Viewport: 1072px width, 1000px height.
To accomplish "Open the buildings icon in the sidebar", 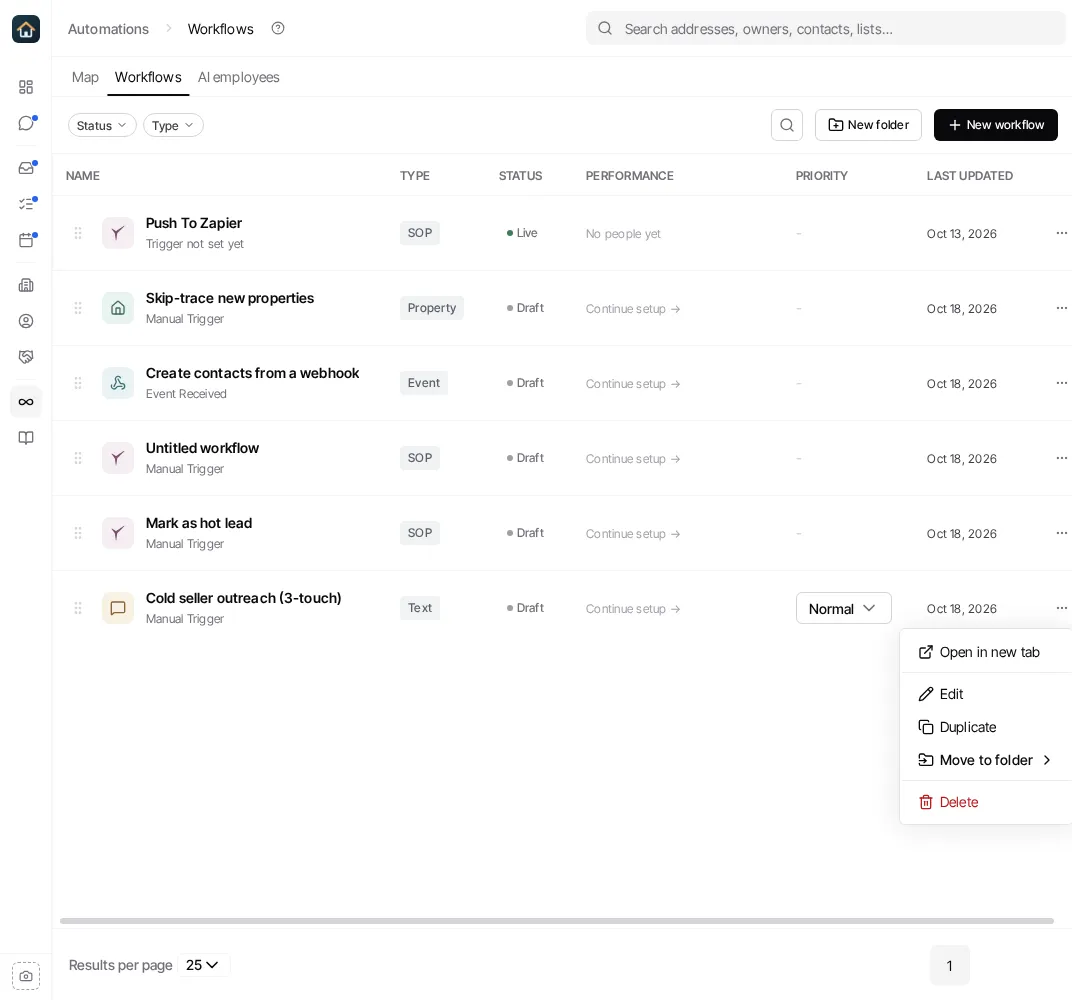I will (26, 285).
